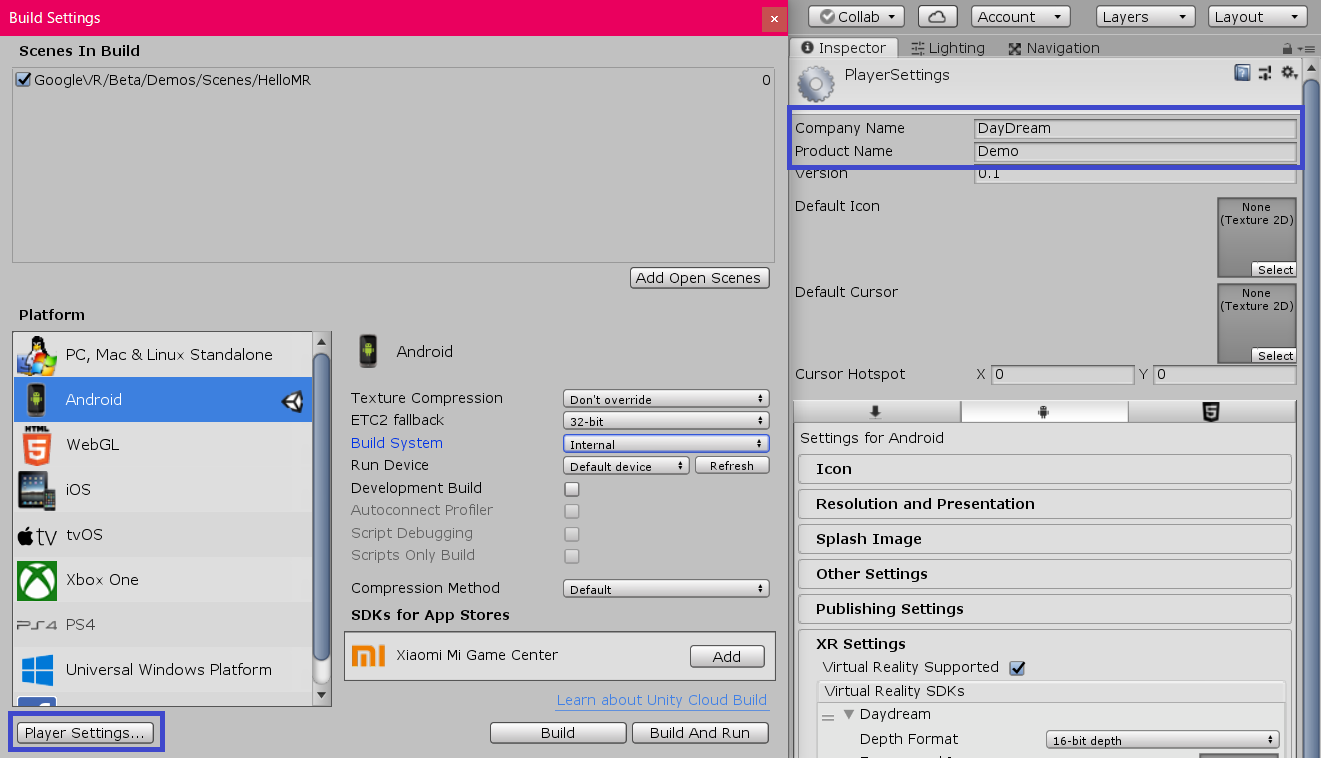Add the Xiaomi Mi Game Center SDK
The image size is (1321, 758).
click(727, 657)
